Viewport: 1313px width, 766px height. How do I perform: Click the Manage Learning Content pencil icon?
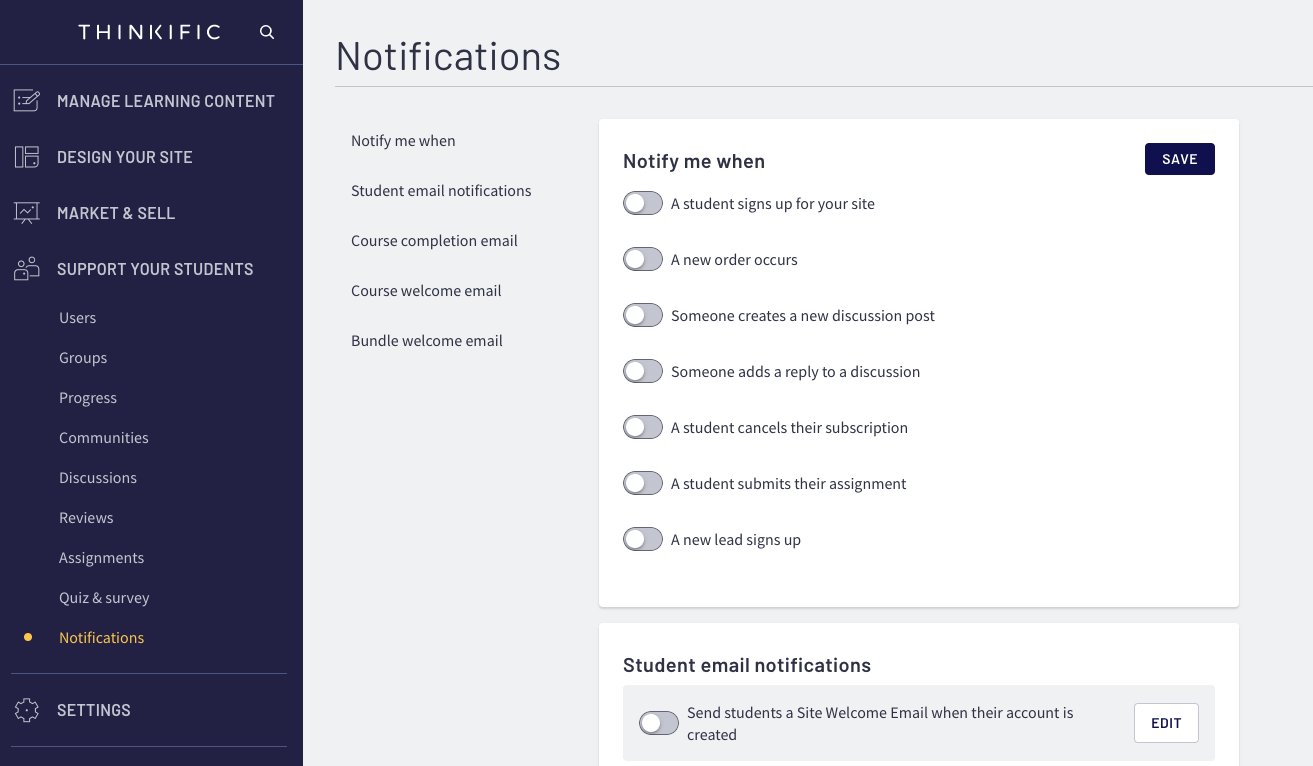pyautogui.click(x=27, y=100)
